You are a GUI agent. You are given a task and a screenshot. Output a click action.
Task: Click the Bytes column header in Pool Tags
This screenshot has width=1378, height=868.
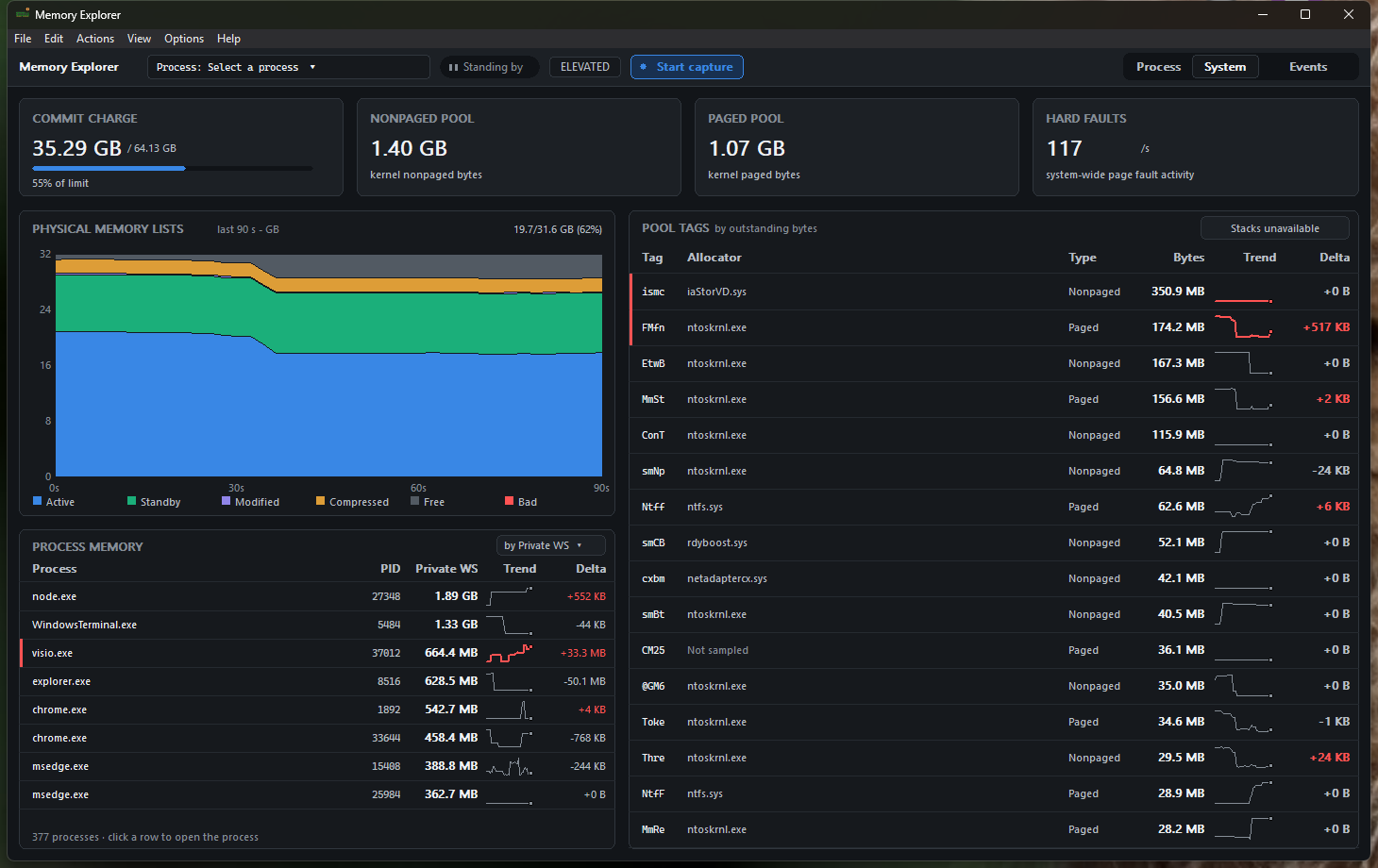(x=1188, y=258)
